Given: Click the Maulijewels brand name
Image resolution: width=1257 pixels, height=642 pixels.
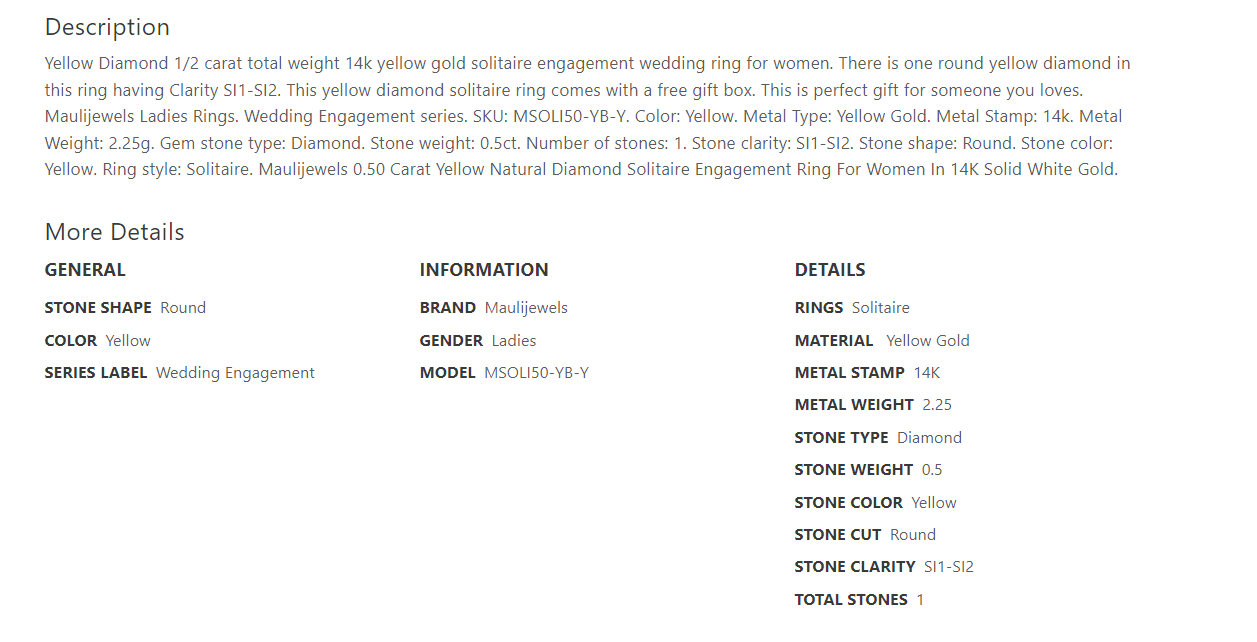Looking at the screenshot, I should [526, 308].
